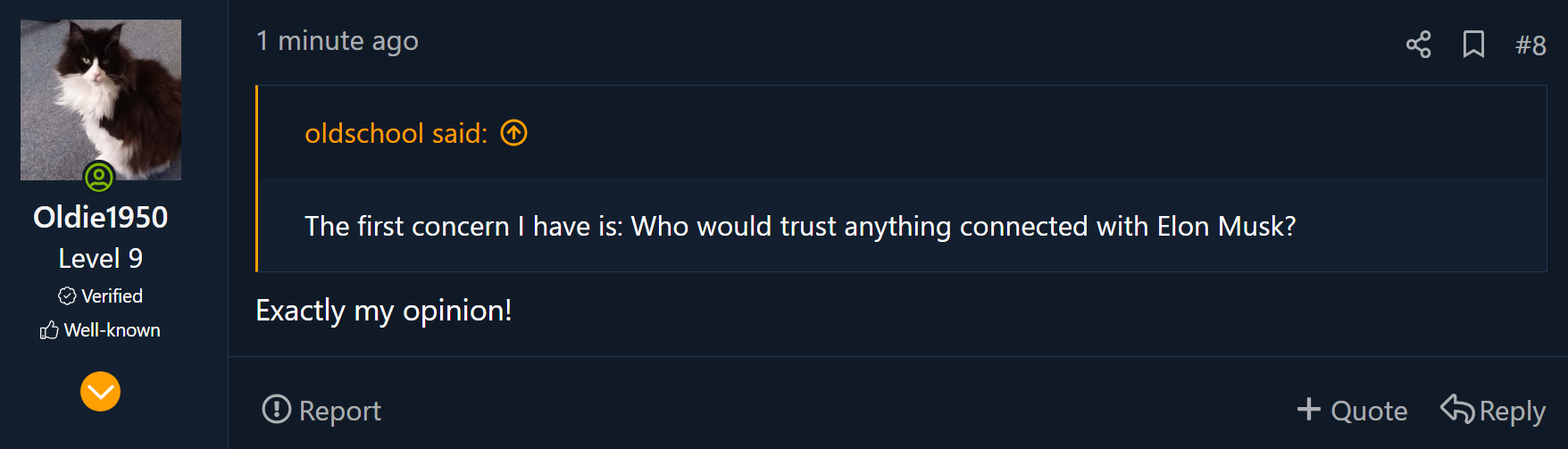Bookmark post number 8
The image size is (1568, 449).
(x=1473, y=44)
